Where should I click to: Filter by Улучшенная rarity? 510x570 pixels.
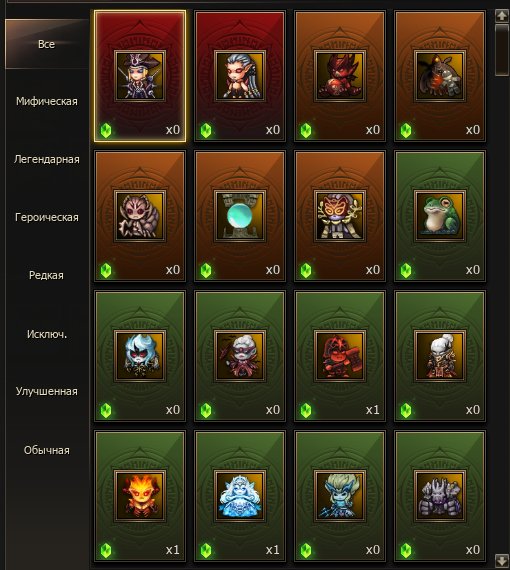[47, 392]
